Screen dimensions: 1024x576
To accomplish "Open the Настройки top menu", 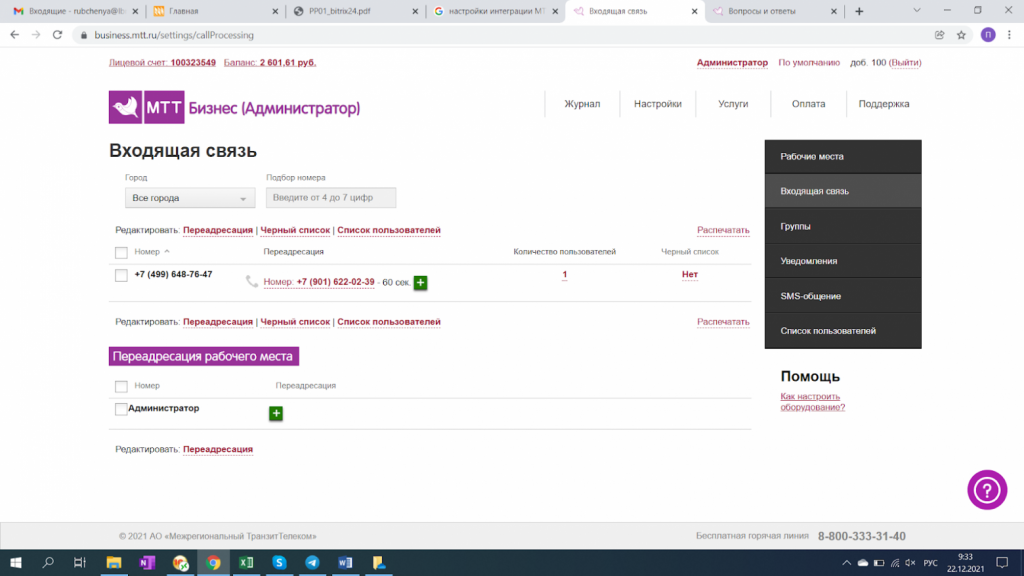I will 657,104.
